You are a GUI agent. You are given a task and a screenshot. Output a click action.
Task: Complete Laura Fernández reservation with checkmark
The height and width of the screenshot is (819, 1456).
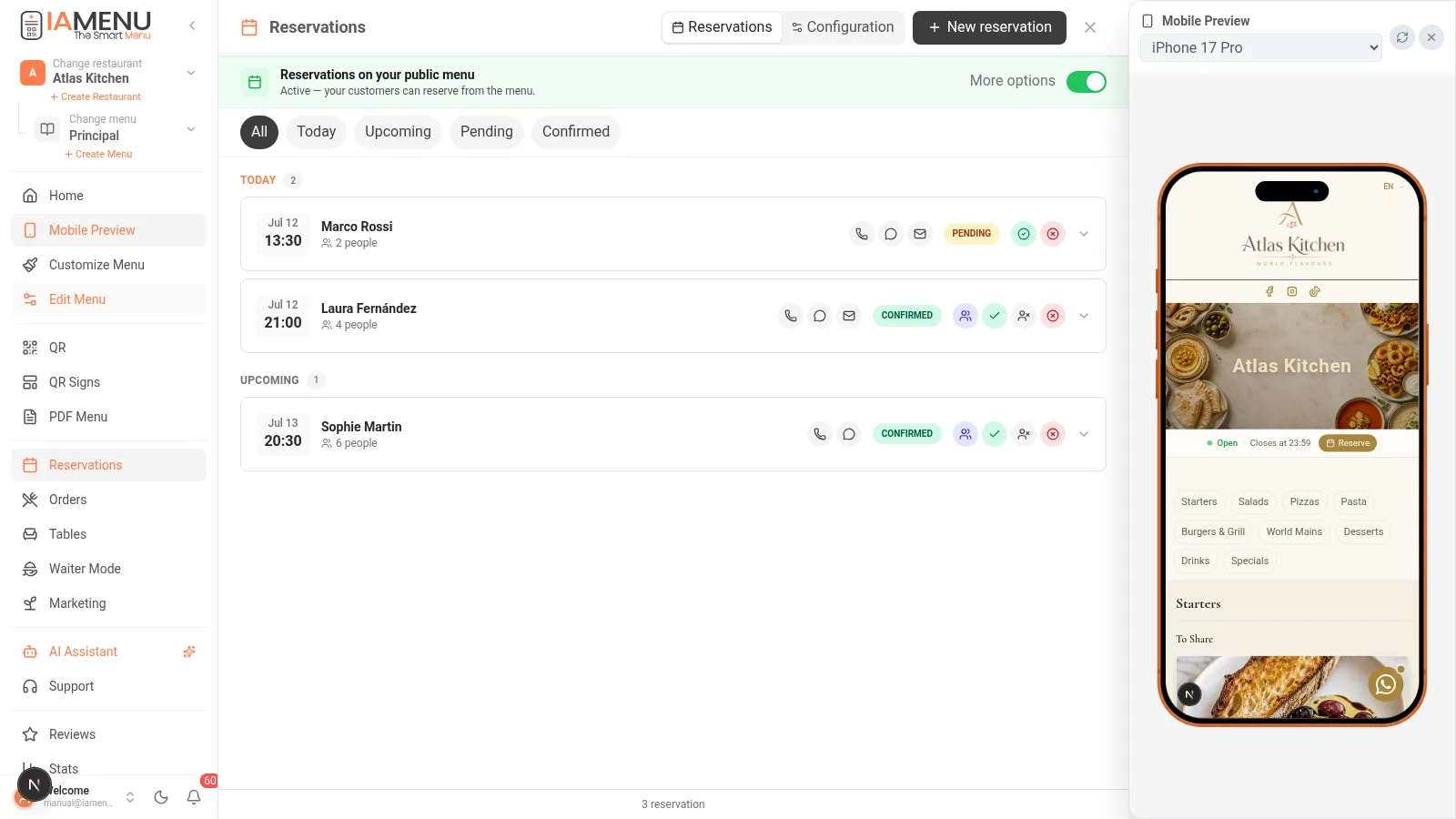click(x=995, y=316)
